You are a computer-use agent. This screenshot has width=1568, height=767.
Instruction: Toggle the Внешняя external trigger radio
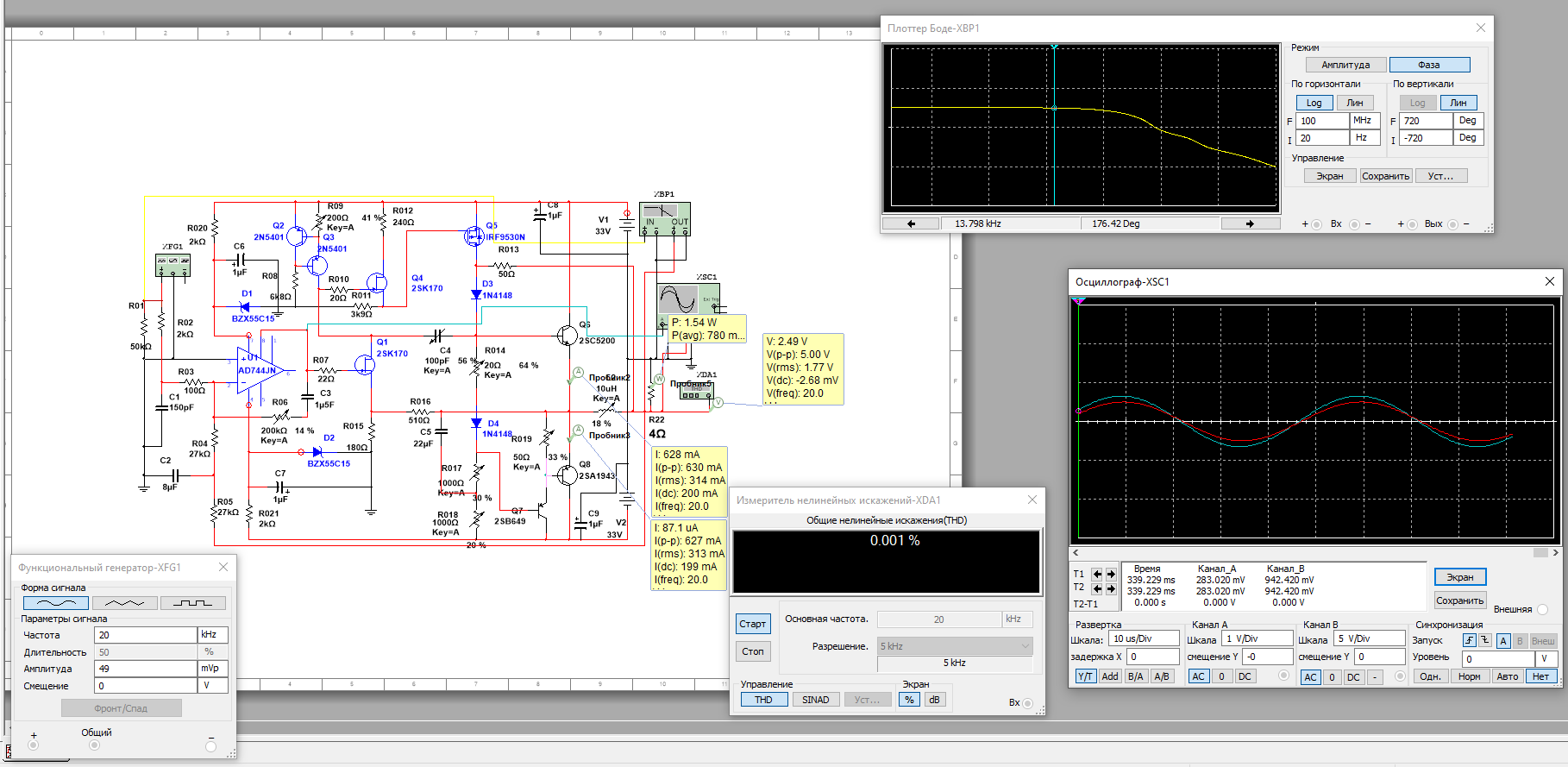click(x=1542, y=609)
